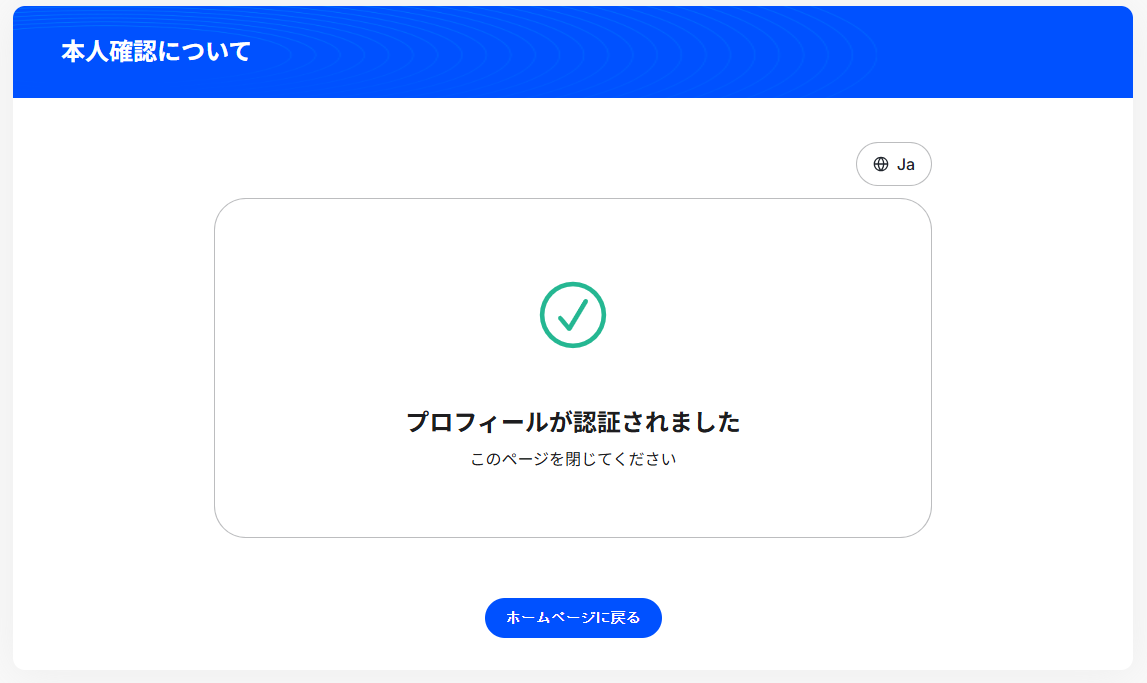Image resolution: width=1147 pixels, height=683 pixels.
Task: Click the プロフィールが認証されました heading
Action: [573, 422]
